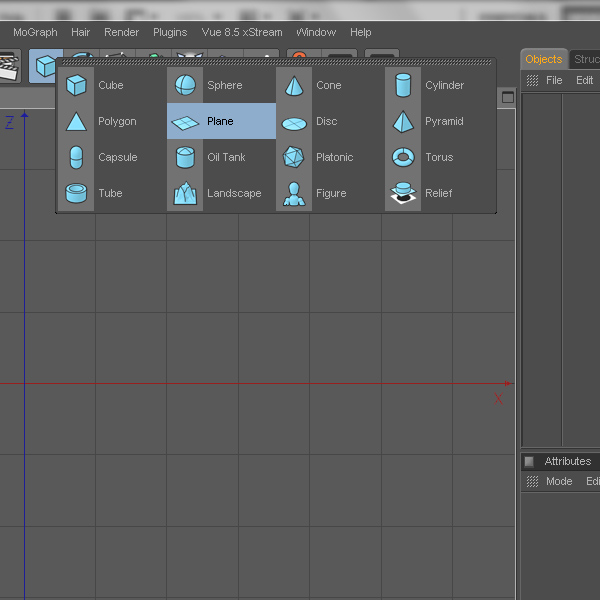Insert an Oil Tank primitive
This screenshot has height=600, width=600.
click(x=221, y=157)
